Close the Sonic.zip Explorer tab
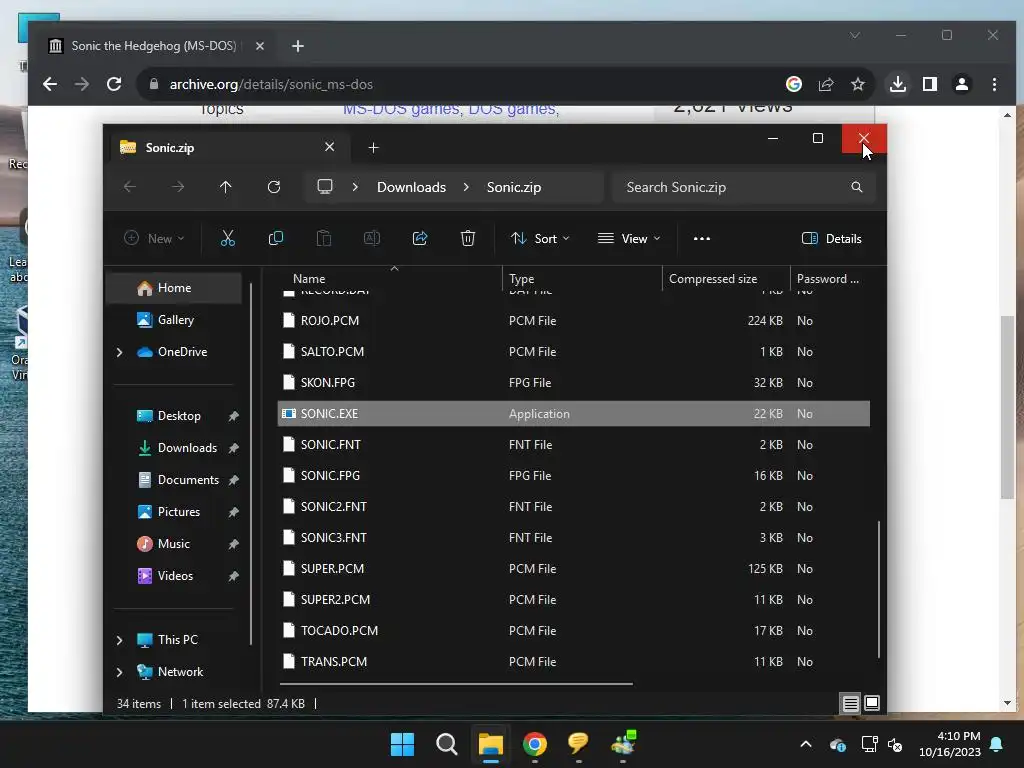1024x768 pixels. 329,147
